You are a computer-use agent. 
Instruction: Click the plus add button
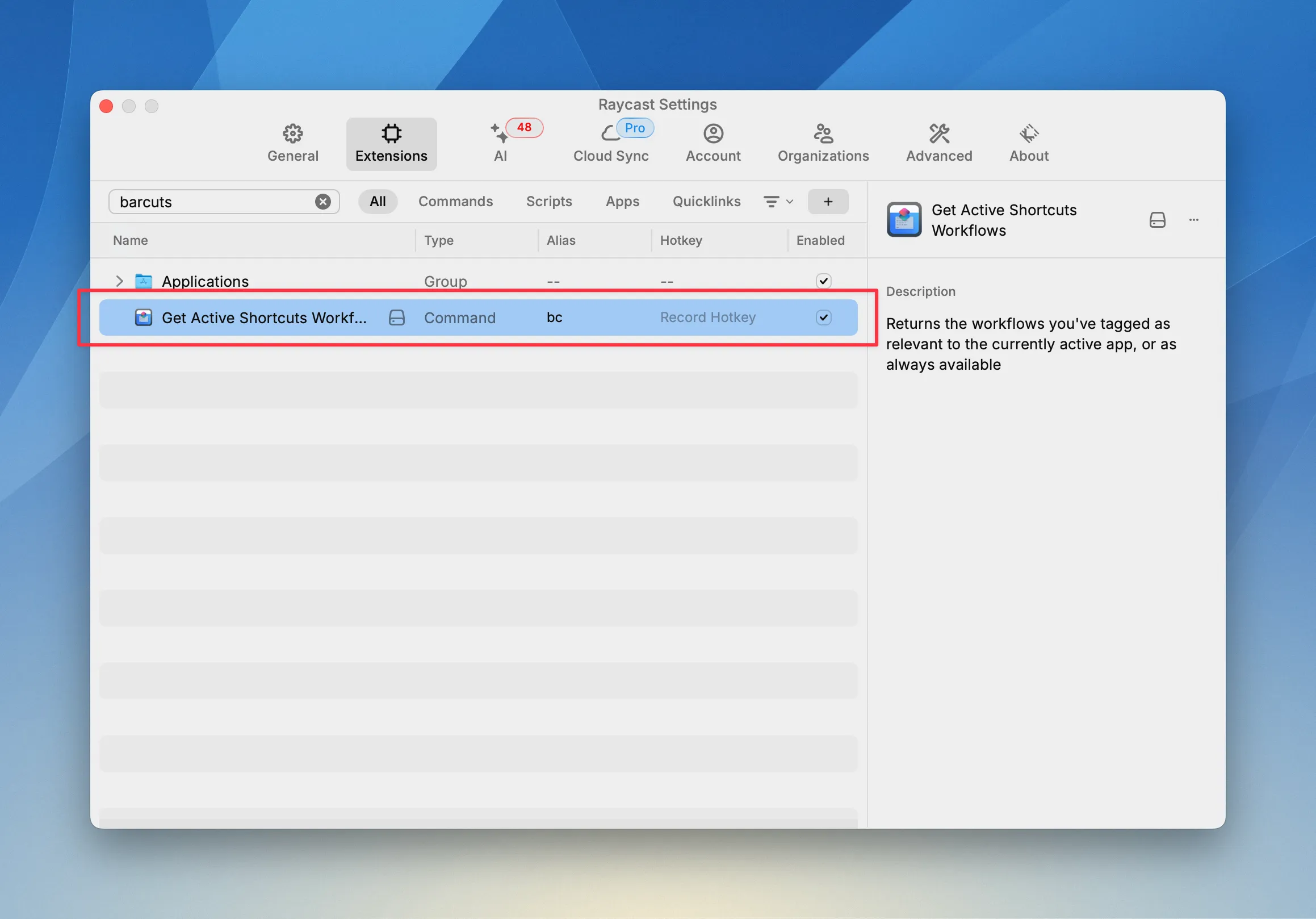828,201
